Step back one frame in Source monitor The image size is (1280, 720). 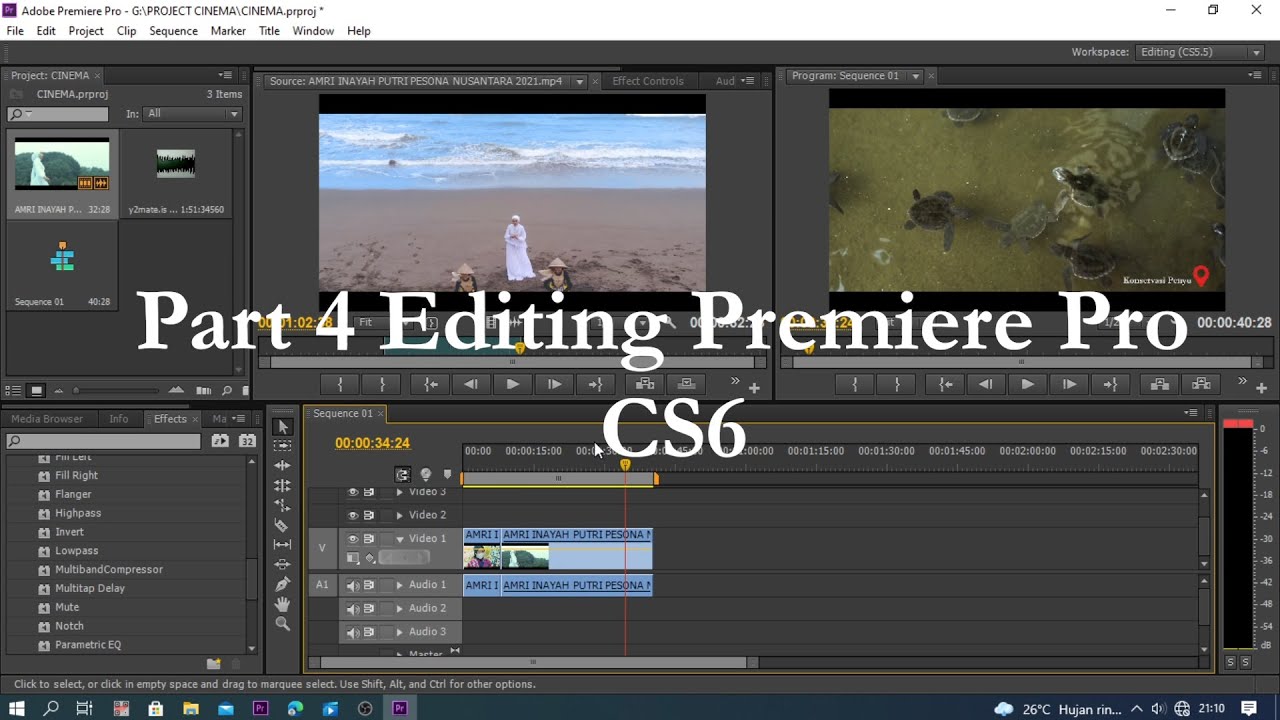[x=471, y=384]
